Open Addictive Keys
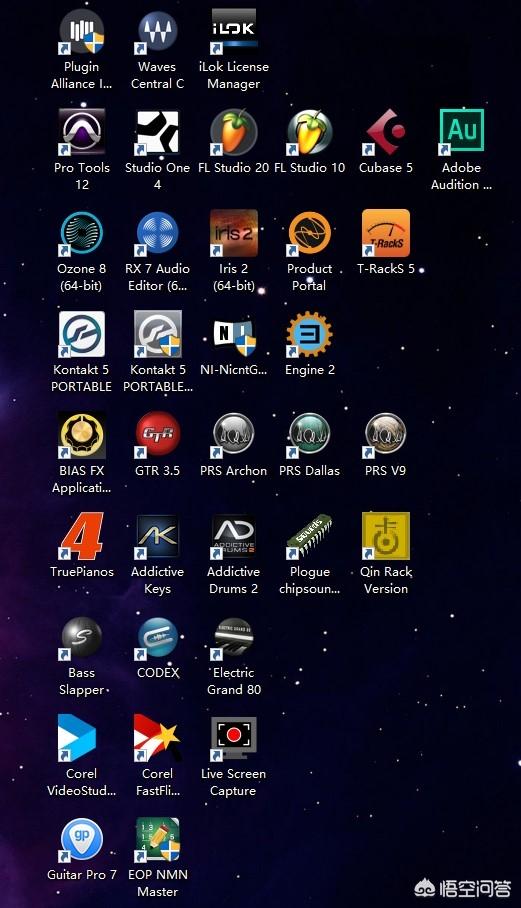Screen dimensions: 521x908 point(157,536)
